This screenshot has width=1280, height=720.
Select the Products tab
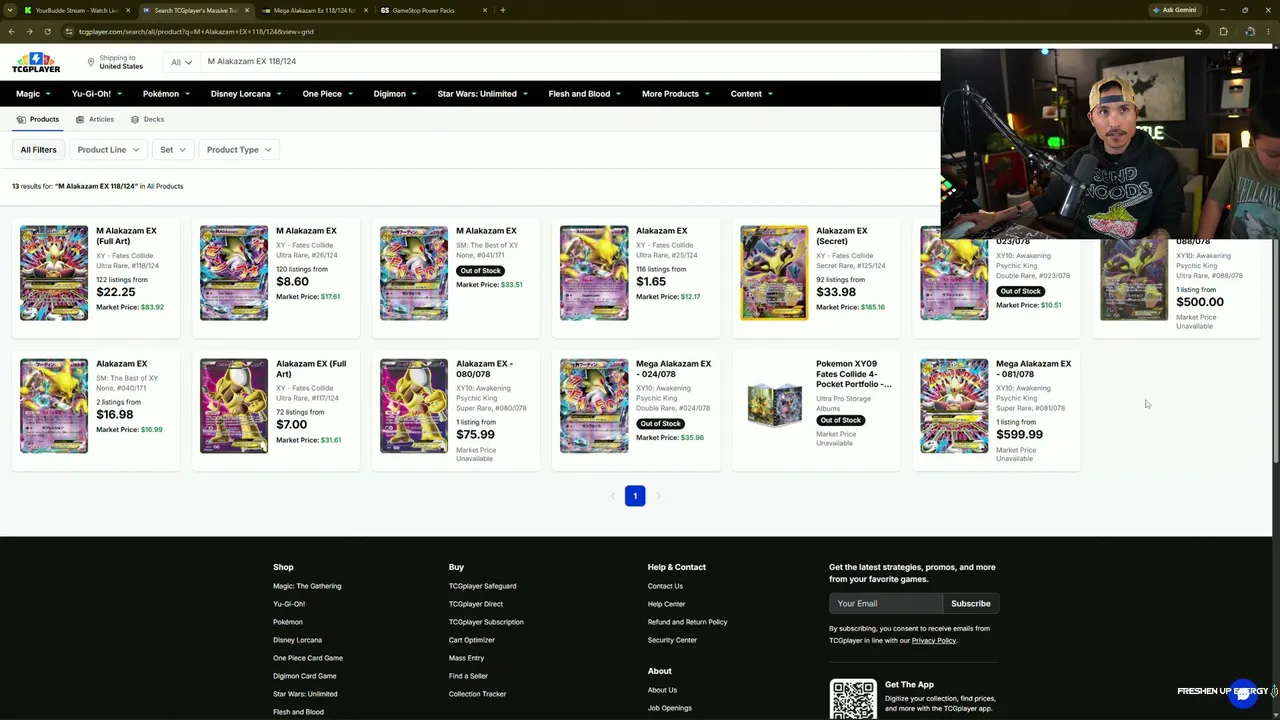tap(38, 120)
